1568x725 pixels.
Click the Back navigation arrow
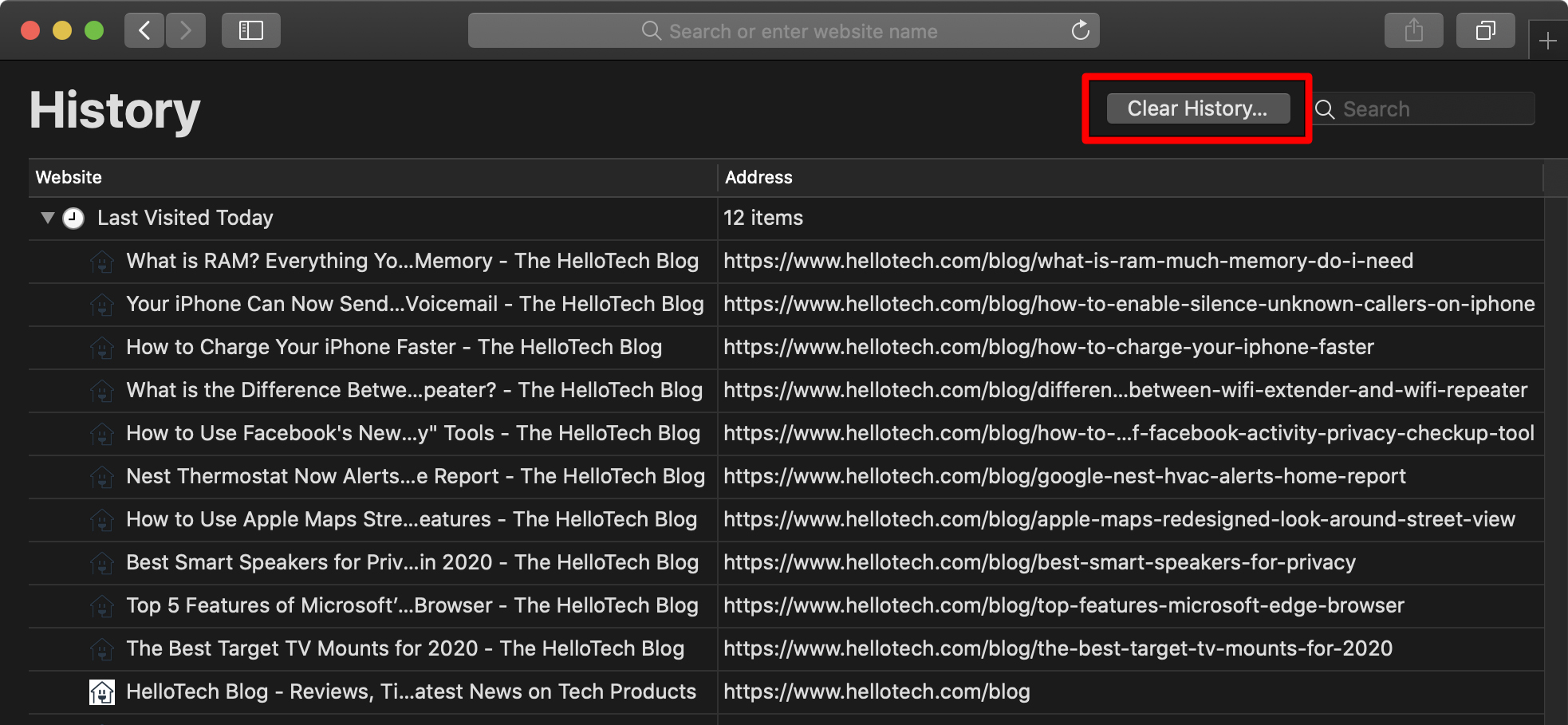[x=144, y=31]
